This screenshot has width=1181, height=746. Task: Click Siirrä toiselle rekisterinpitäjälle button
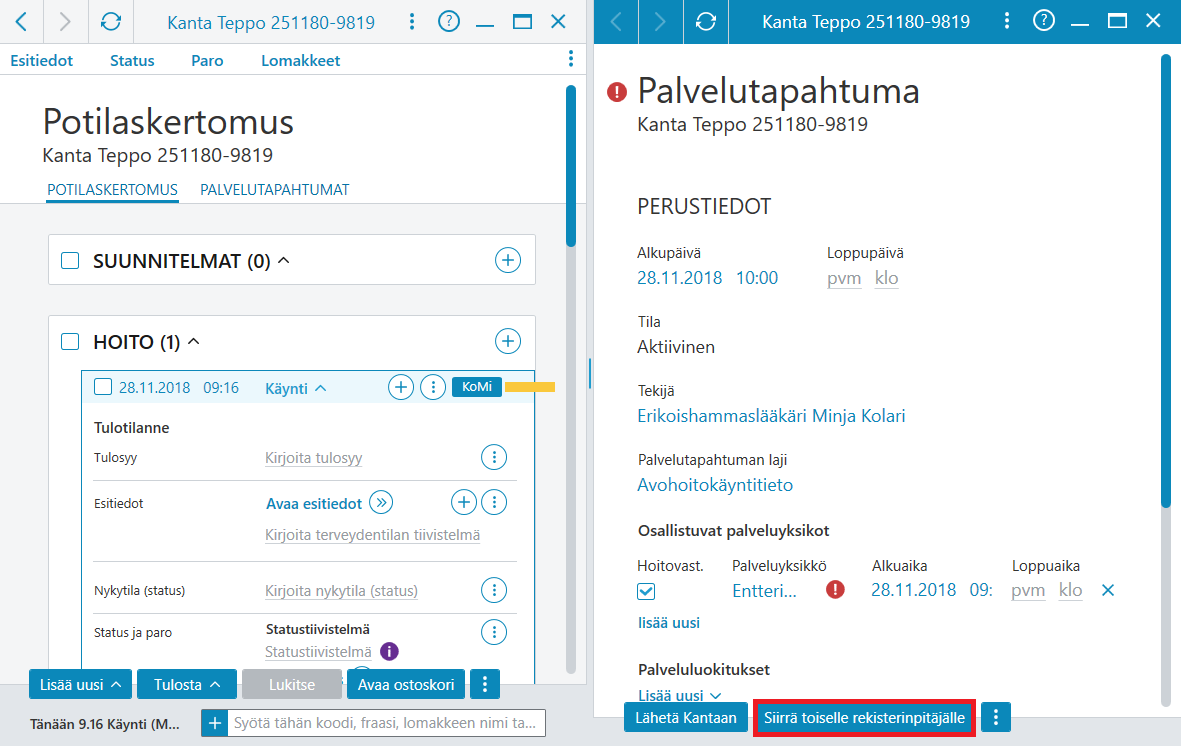864,717
